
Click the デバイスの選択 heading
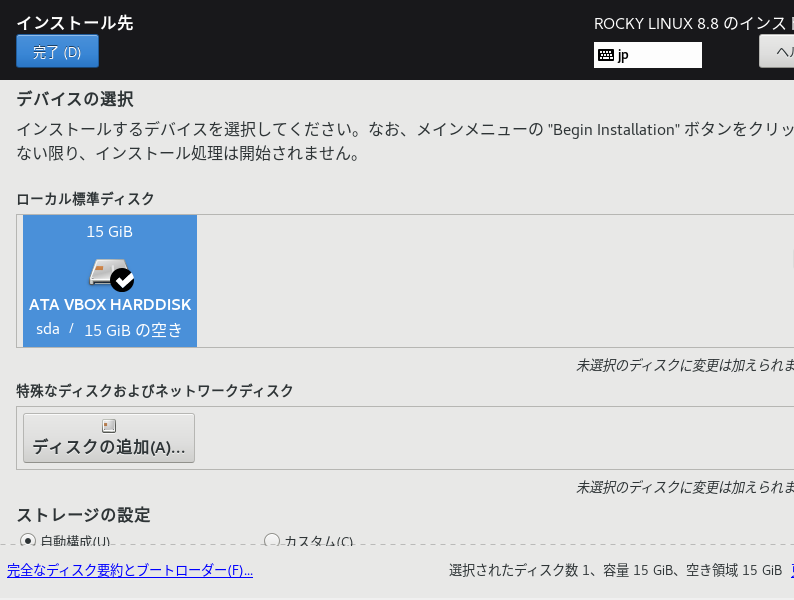[x=75, y=99]
